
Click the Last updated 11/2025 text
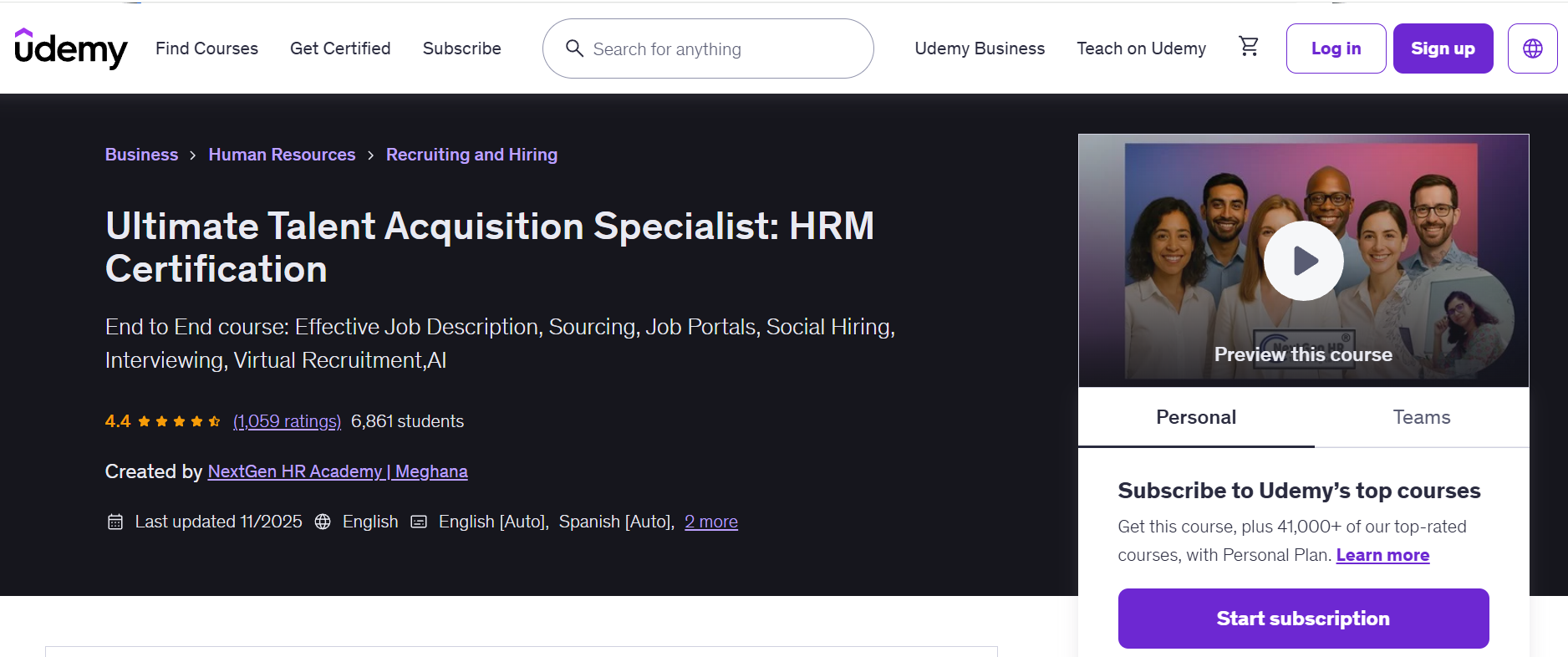(x=218, y=522)
